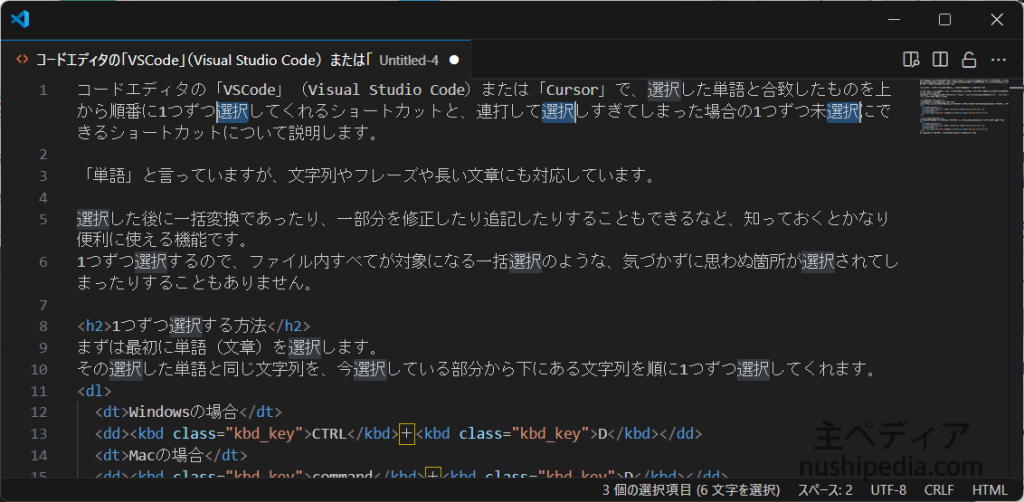
Task: Click the unsaved dot on Untitled-4 tab
Action: pyautogui.click(x=455, y=60)
